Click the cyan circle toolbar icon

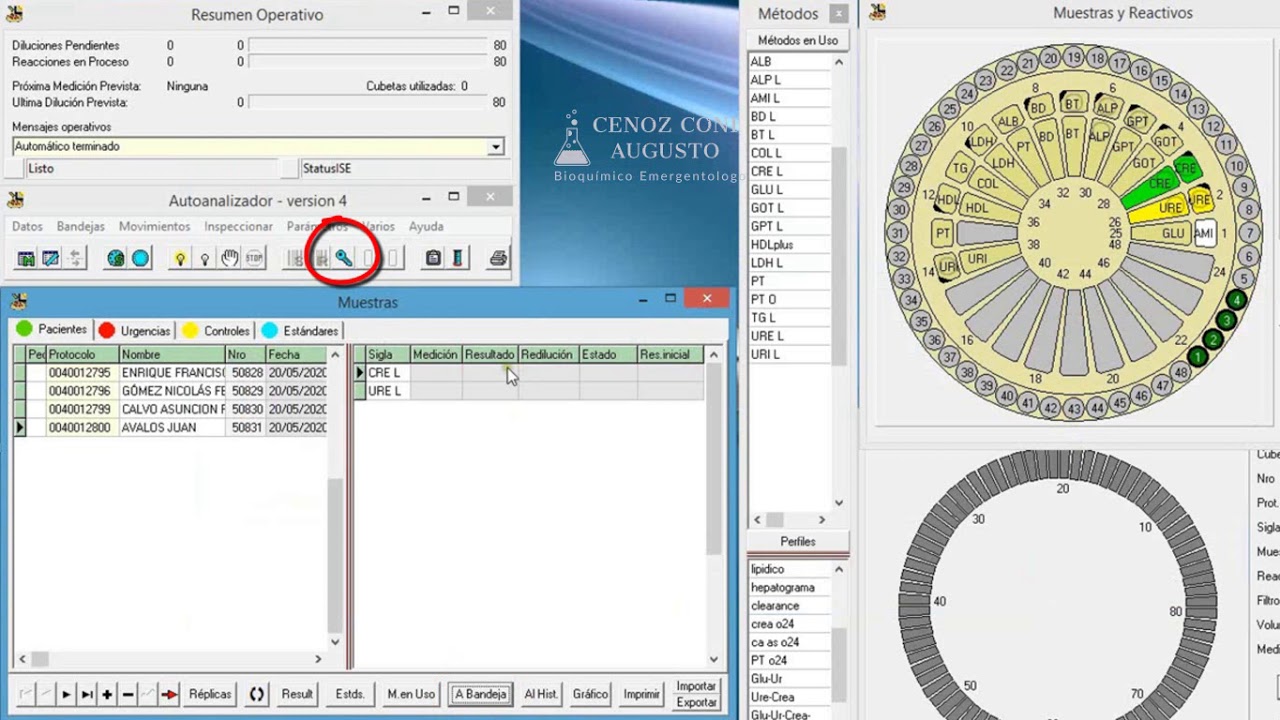(x=141, y=258)
